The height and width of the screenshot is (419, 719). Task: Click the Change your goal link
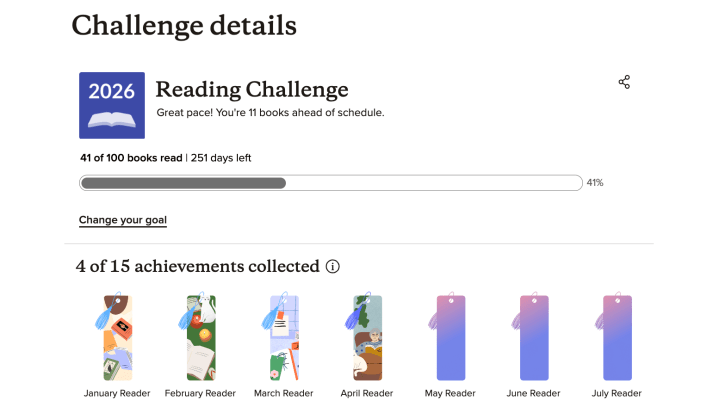point(123,220)
